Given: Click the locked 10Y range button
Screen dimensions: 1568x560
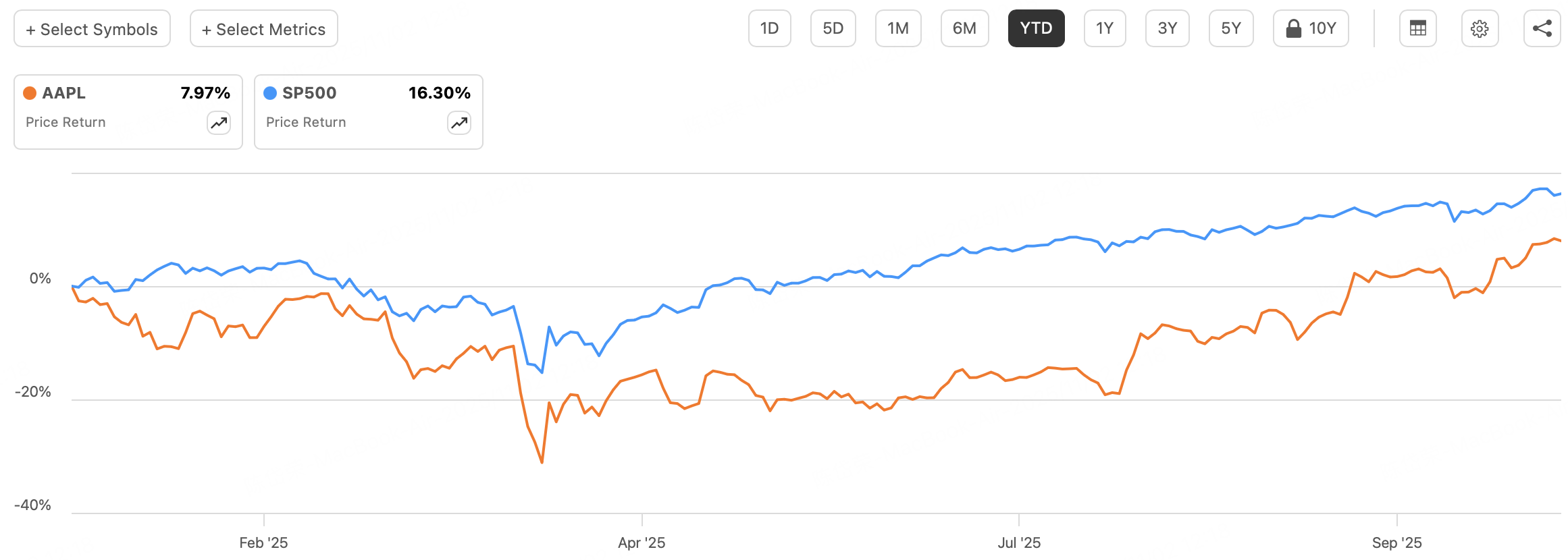Looking at the screenshot, I should point(1311,28).
